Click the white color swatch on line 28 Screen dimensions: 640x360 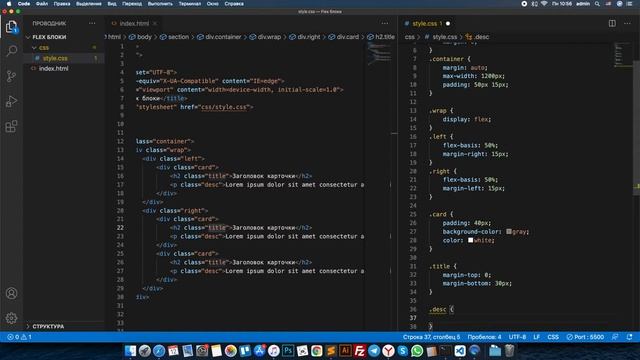471,240
